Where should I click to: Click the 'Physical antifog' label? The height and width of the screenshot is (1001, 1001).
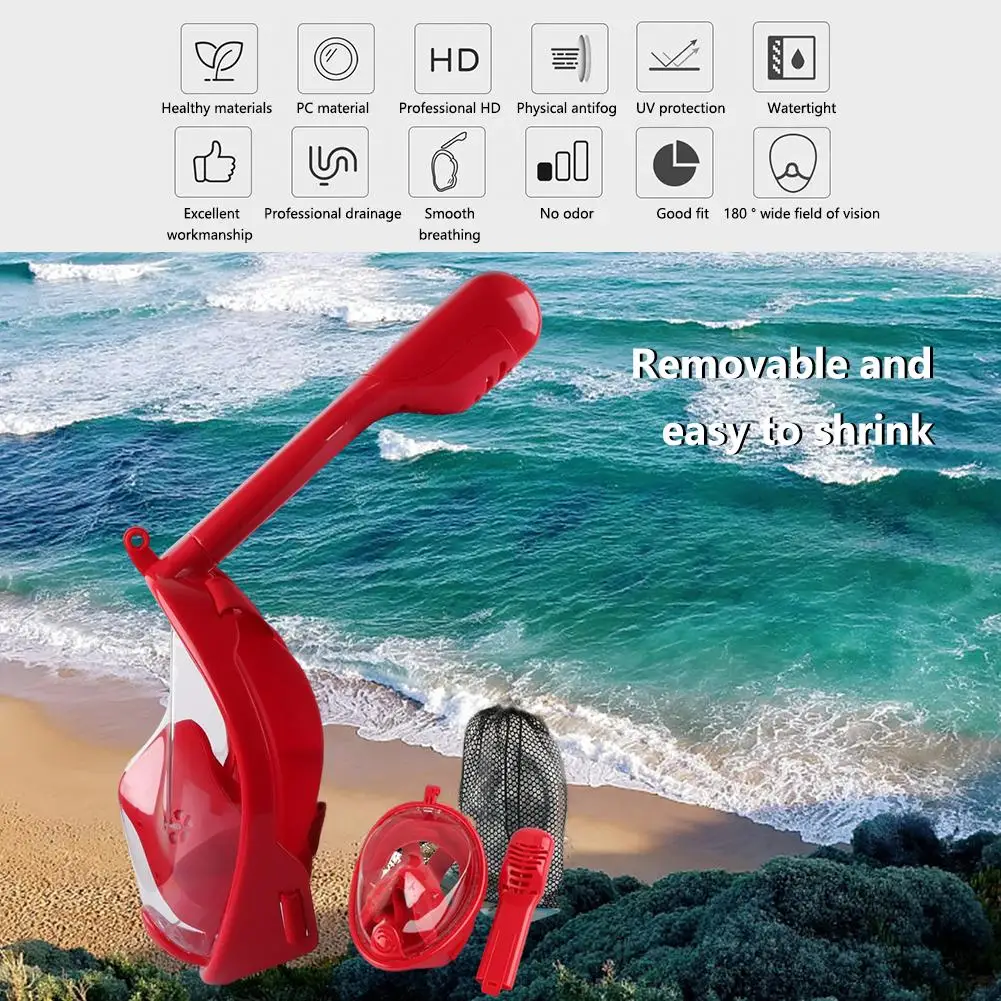566,108
